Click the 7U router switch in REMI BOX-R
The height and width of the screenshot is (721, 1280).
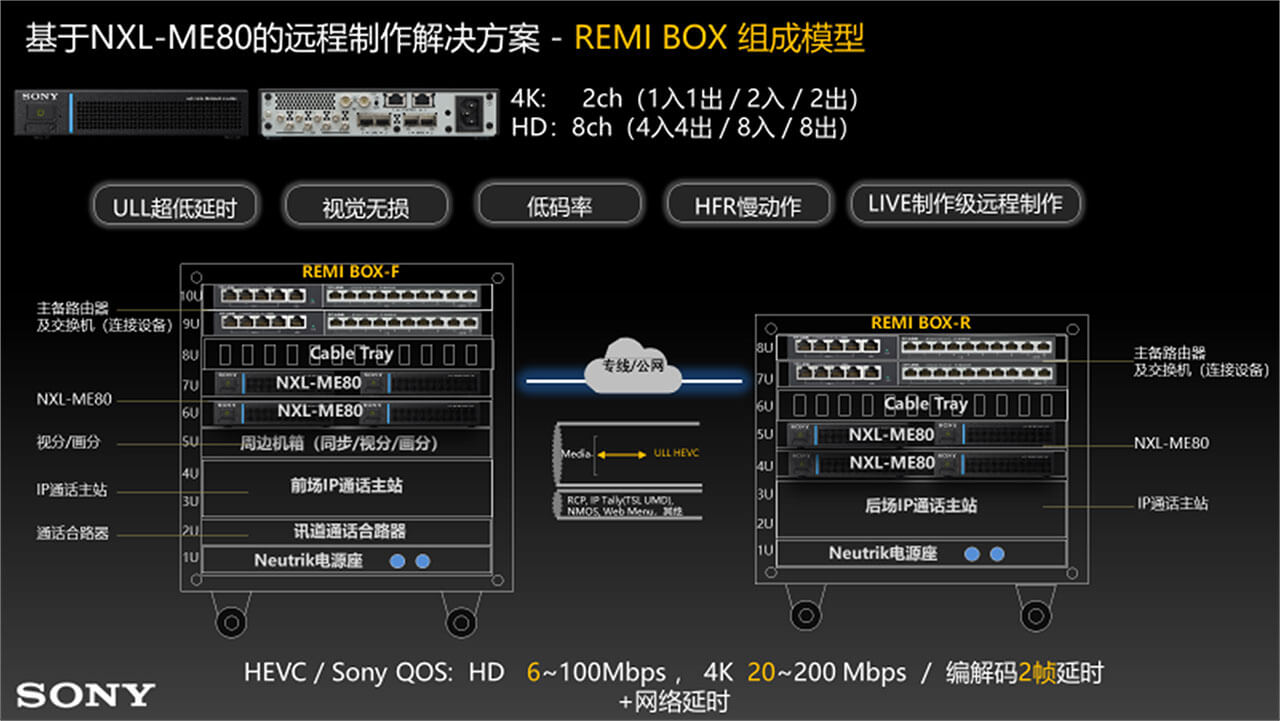923,374
